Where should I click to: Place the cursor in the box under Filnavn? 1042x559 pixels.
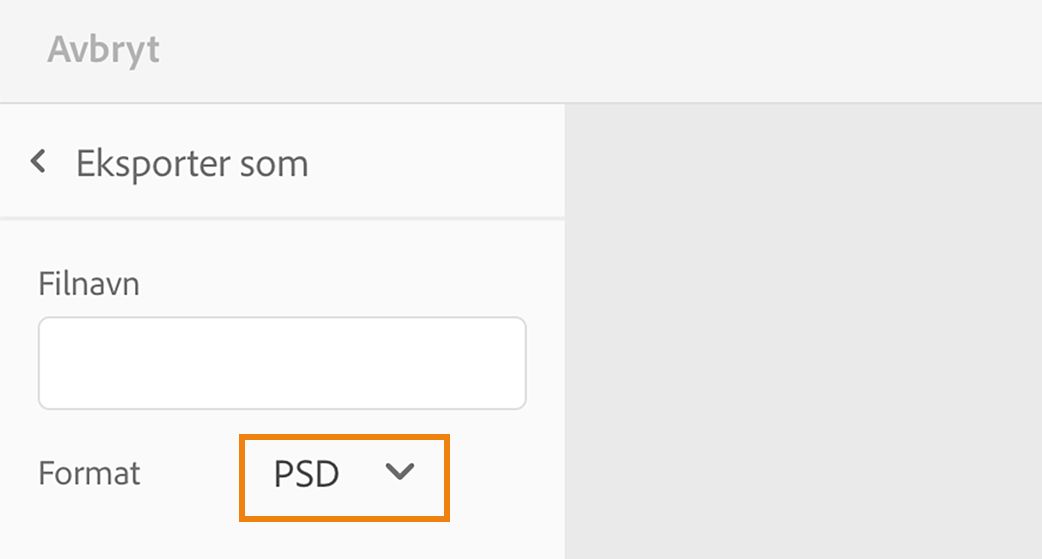(282, 363)
